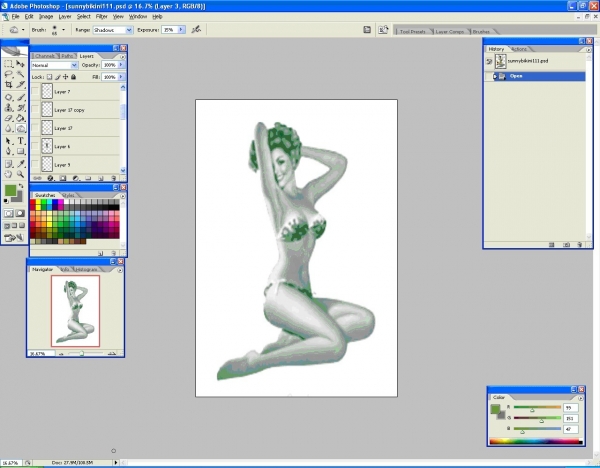Open the Tool Presets well tab

coord(412,31)
